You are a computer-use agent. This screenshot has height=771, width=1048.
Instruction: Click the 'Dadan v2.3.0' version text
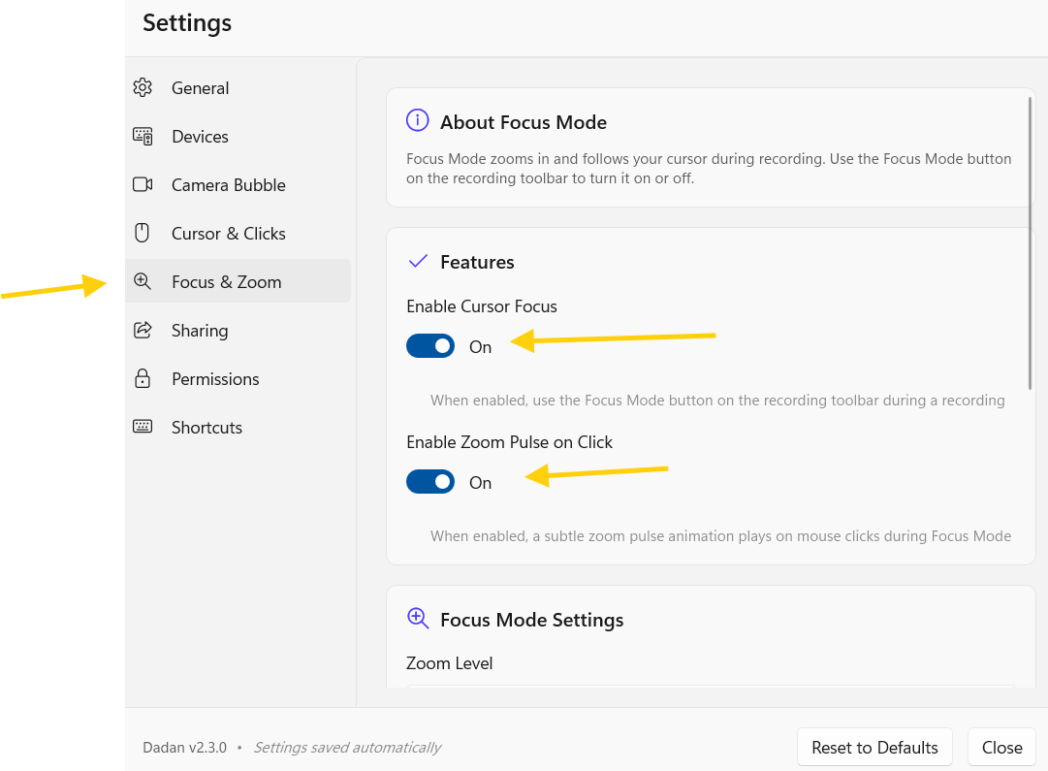[184, 747]
